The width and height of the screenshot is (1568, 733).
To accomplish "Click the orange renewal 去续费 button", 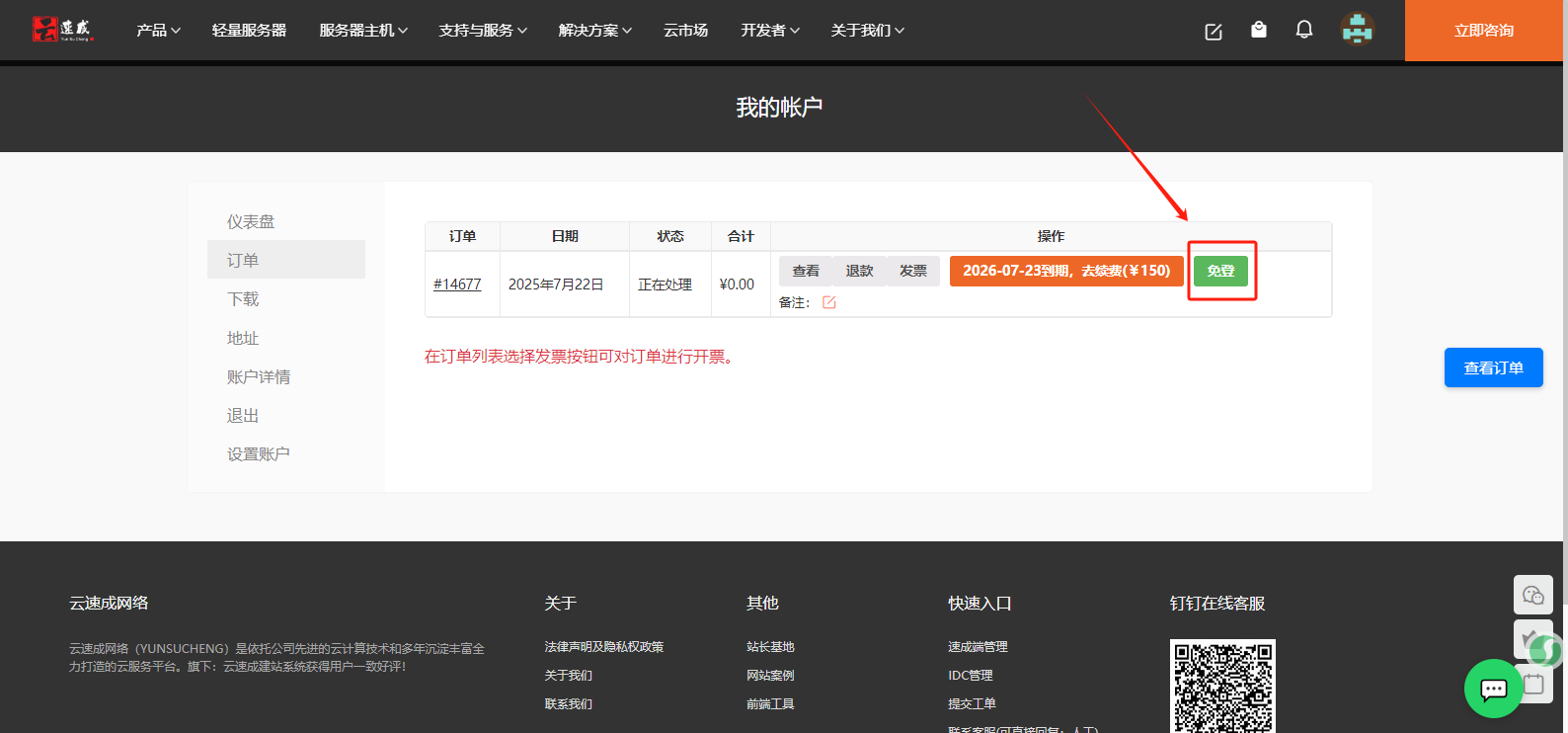I will click(x=1066, y=271).
